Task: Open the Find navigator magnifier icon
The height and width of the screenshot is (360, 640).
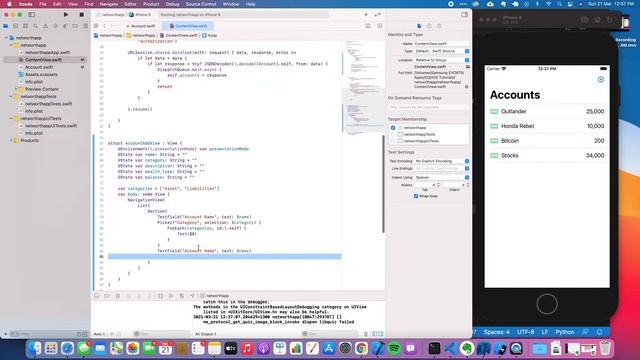Action: click(x=36, y=26)
